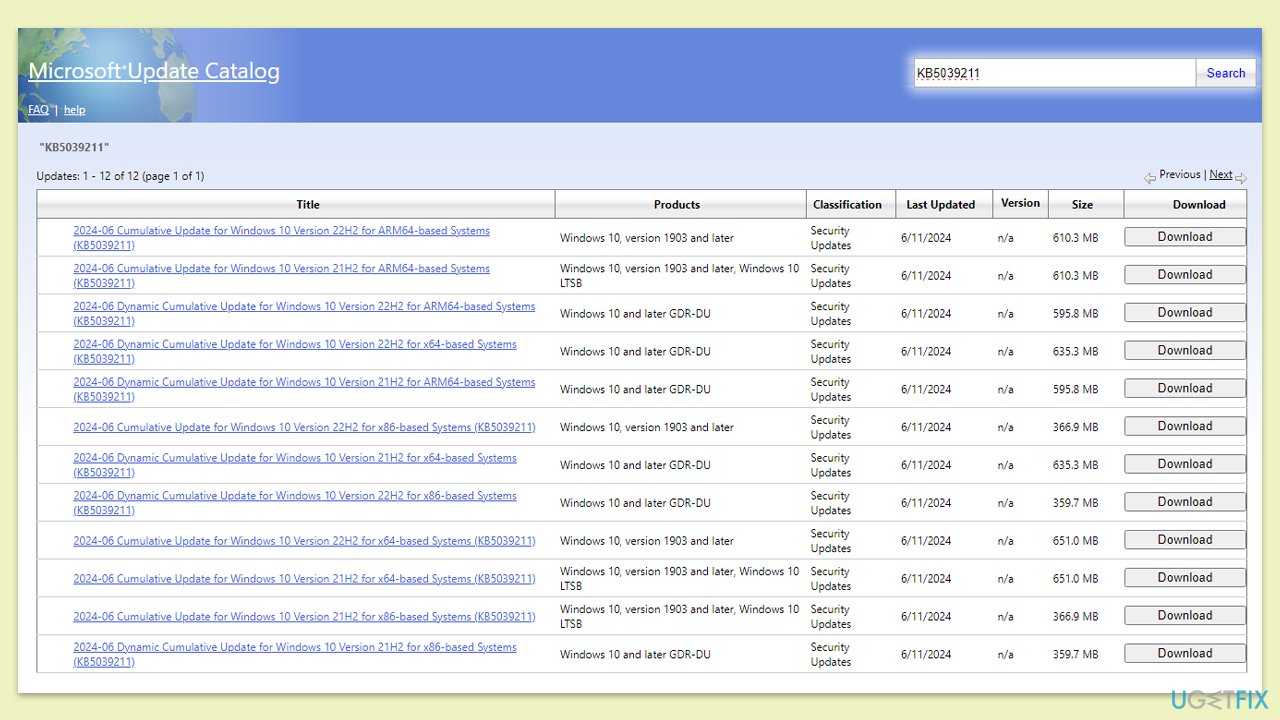1280x720 pixels.
Task: Open Dynamic Cumulative Update 21H2 ARM64 link
Action: click(x=304, y=390)
